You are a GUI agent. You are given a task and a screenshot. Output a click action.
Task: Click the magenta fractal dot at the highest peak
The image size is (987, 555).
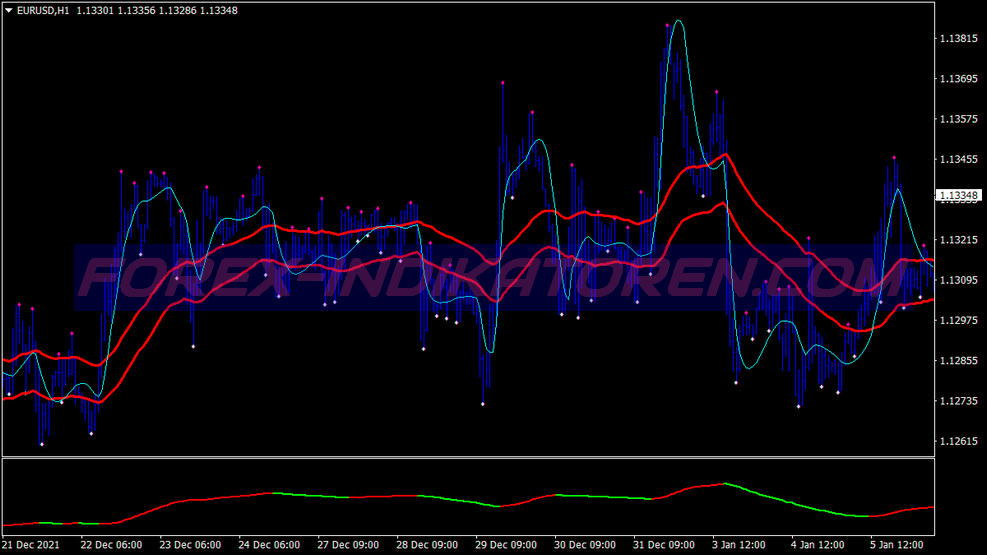(x=667, y=25)
